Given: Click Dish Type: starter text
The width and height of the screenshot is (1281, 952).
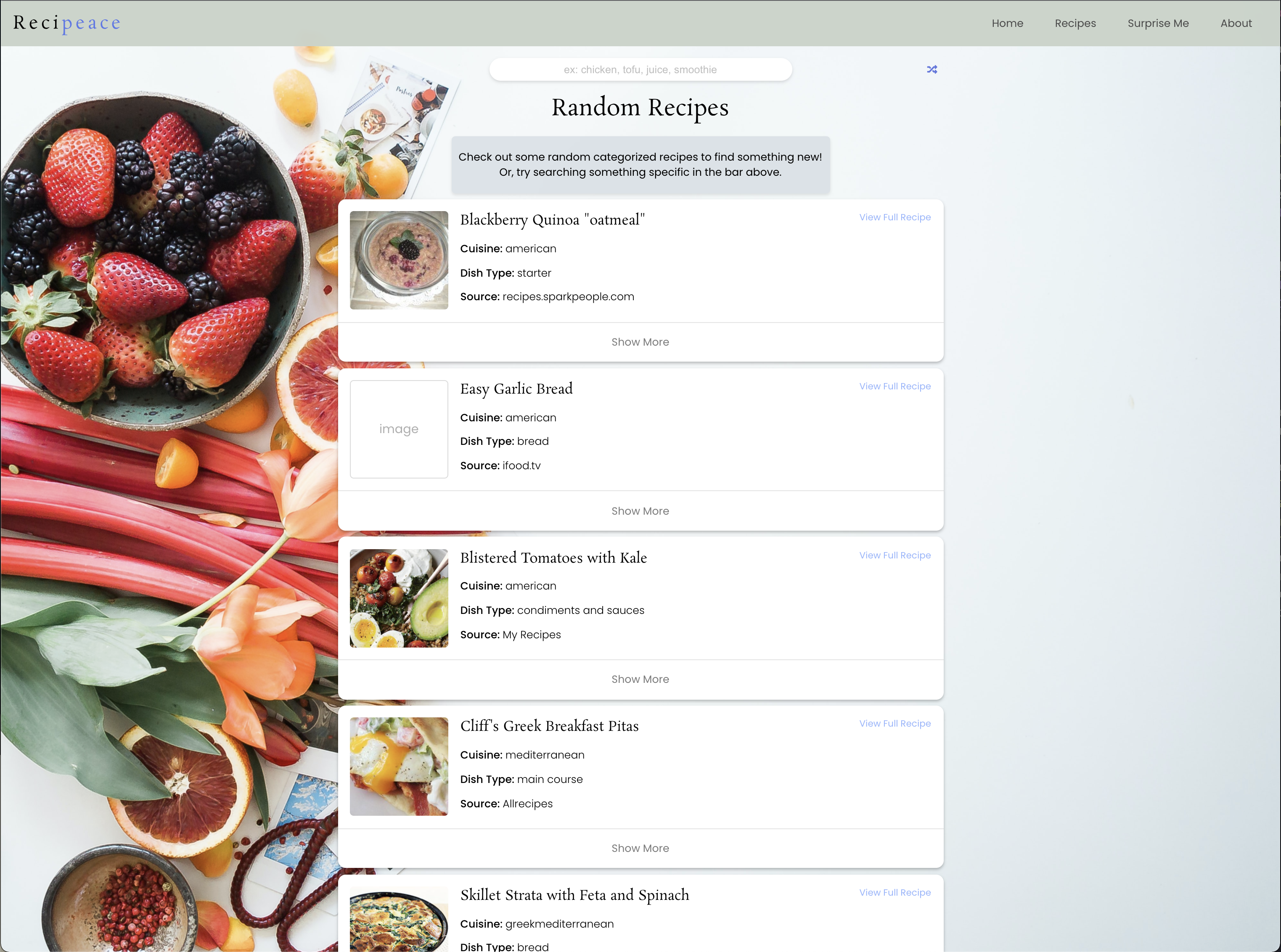Looking at the screenshot, I should pyautogui.click(x=506, y=273).
